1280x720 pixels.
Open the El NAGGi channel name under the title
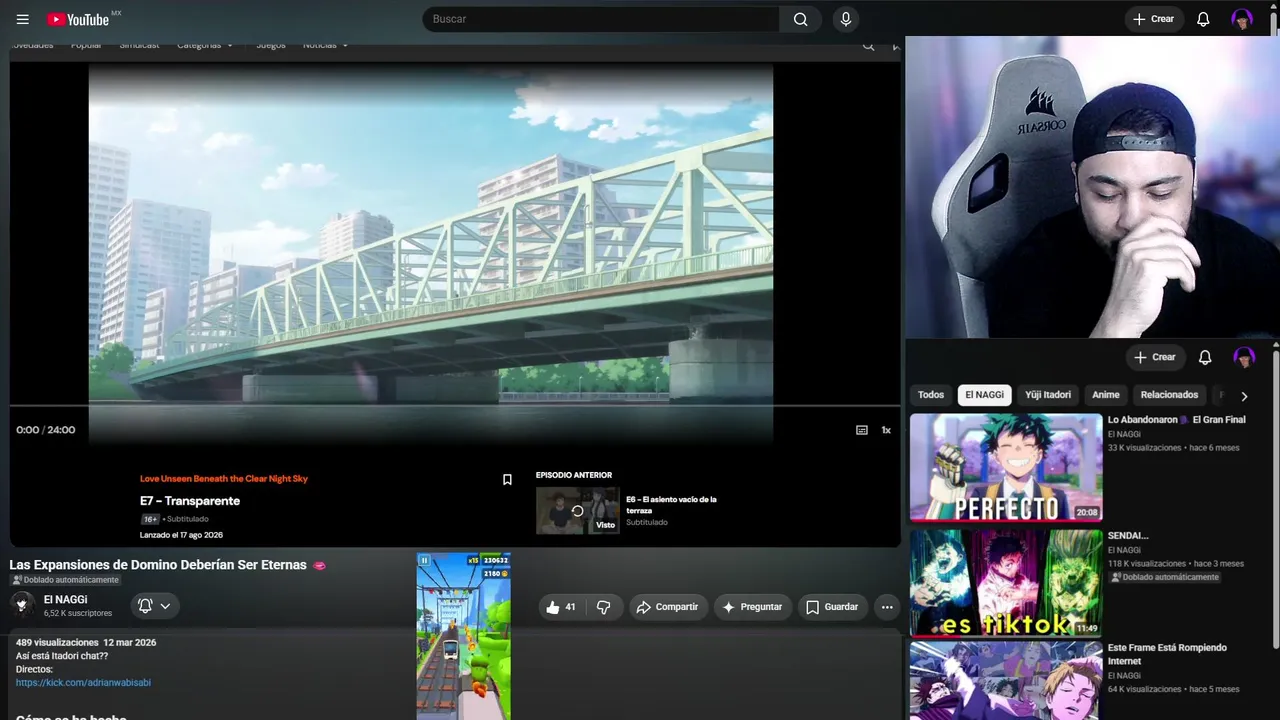[x=65, y=600]
